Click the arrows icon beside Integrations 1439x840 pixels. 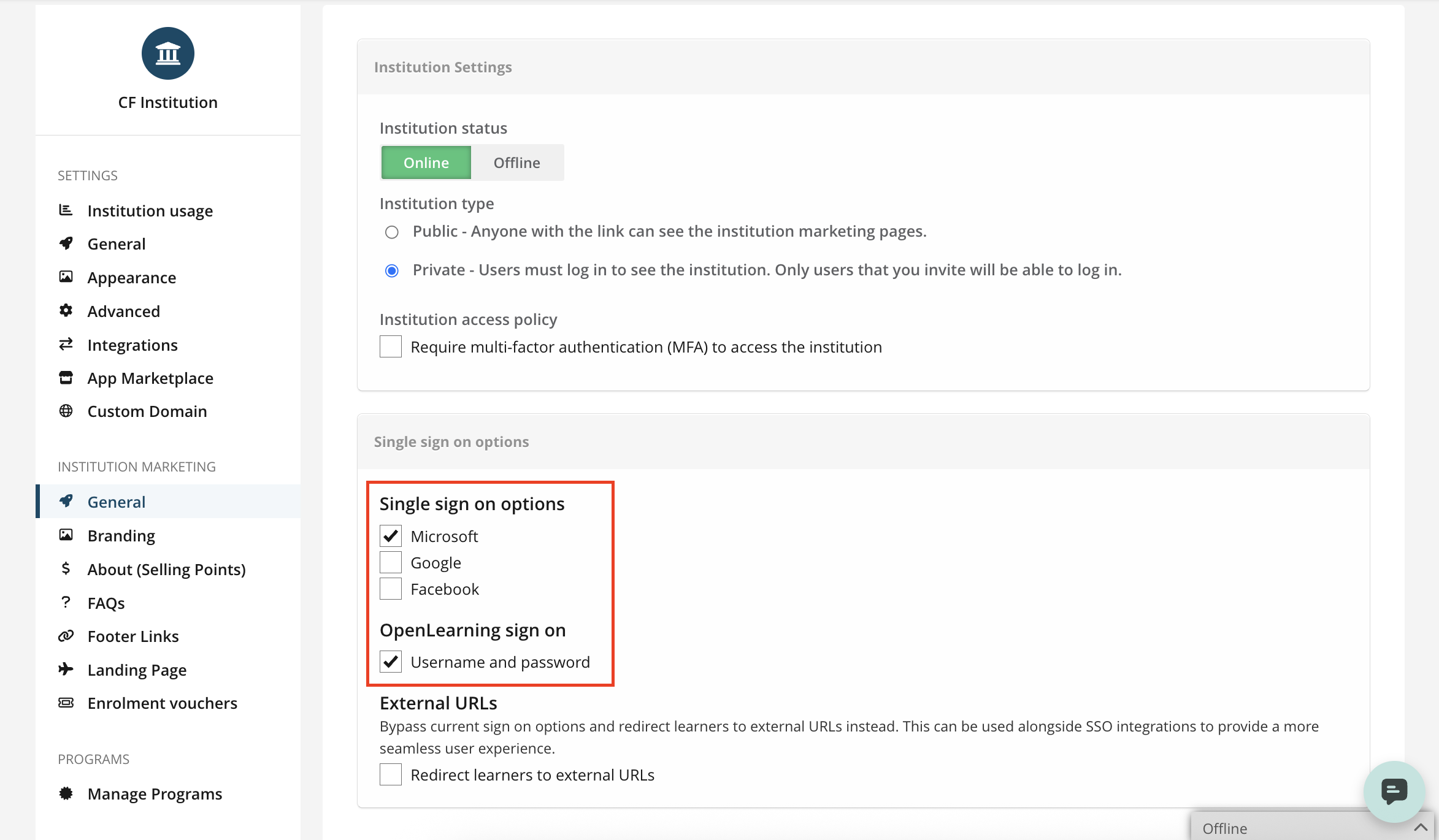tap(66, 345)
